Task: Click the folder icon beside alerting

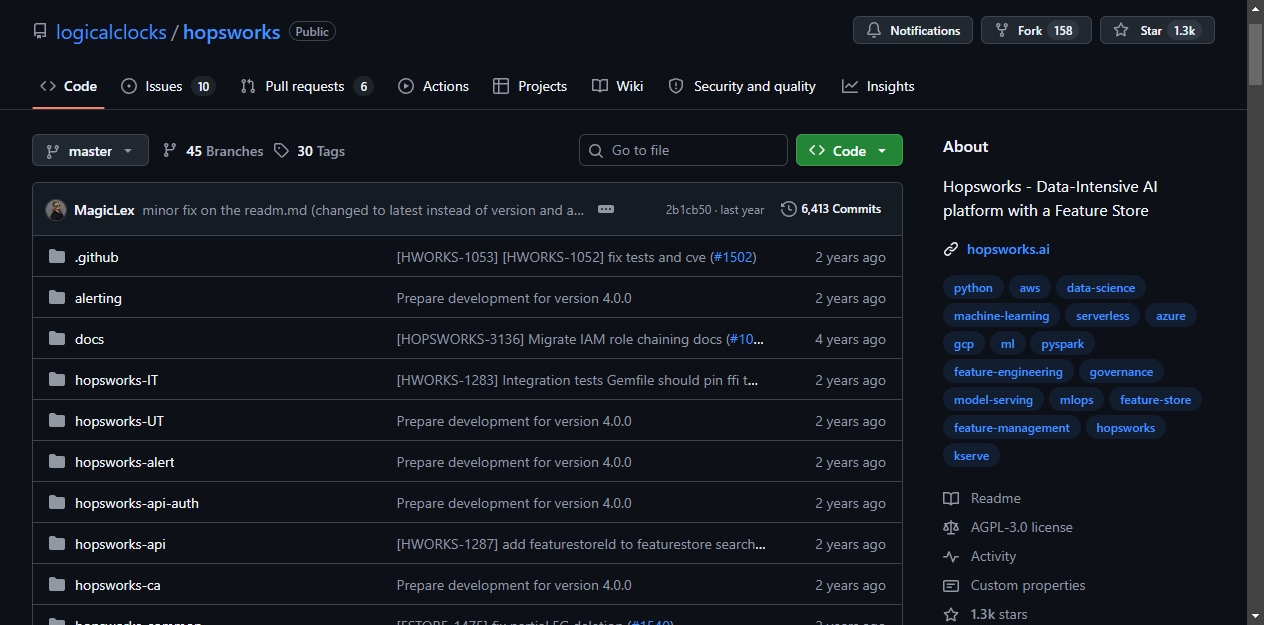Action: click(57, 298)
